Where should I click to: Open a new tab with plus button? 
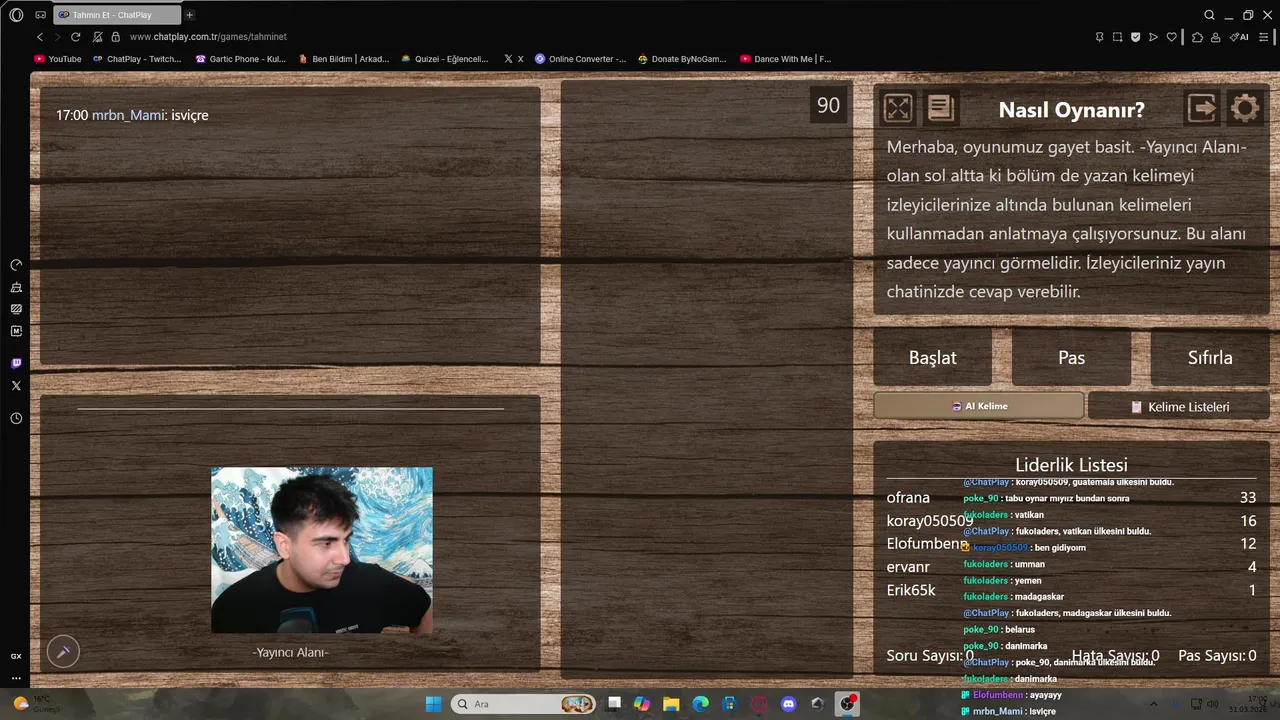189,15
